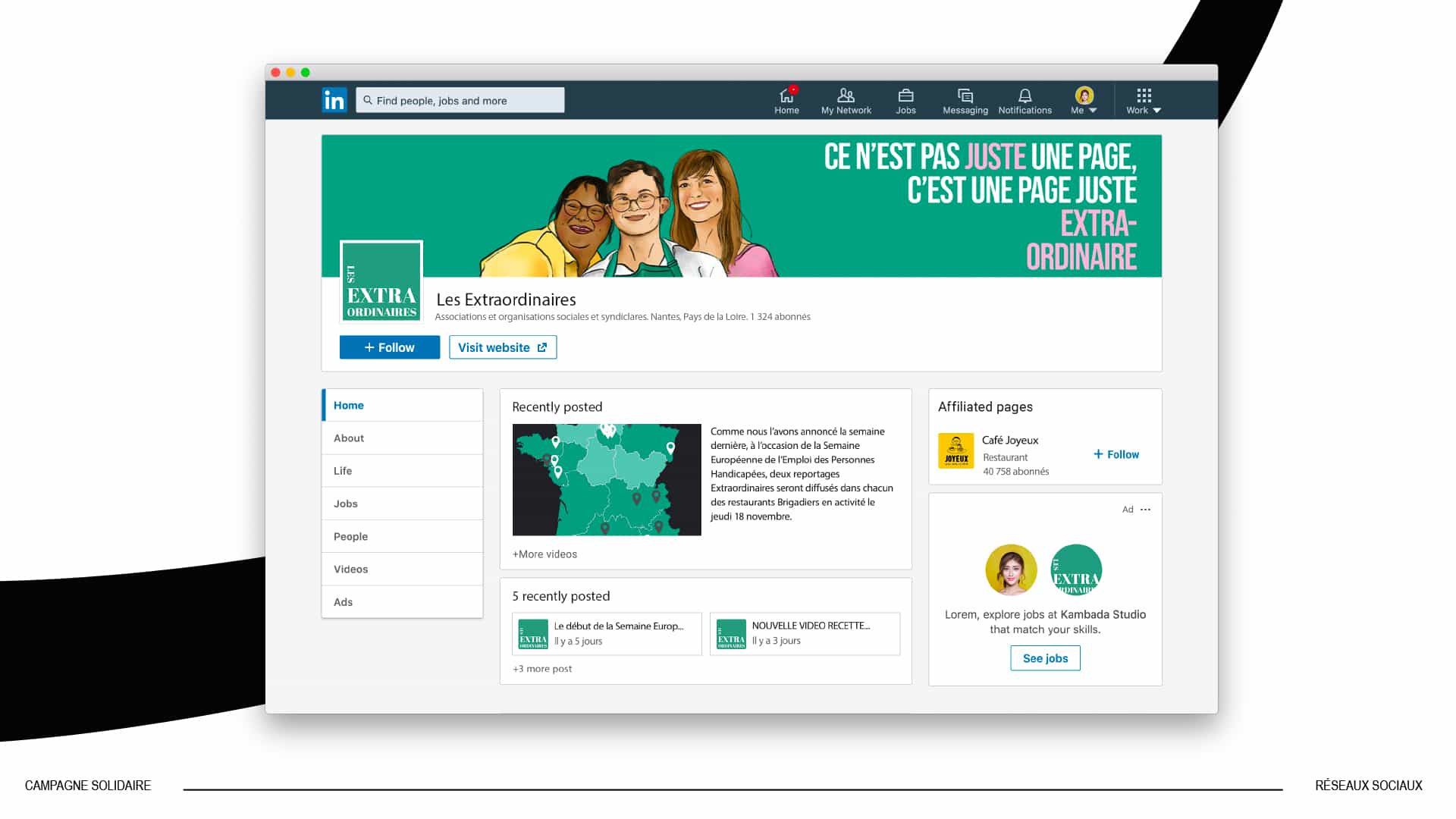The height and width of the screenshot is (819, 1456).
Task: Click the yellow minimize window button
Action: click(290, 73)
